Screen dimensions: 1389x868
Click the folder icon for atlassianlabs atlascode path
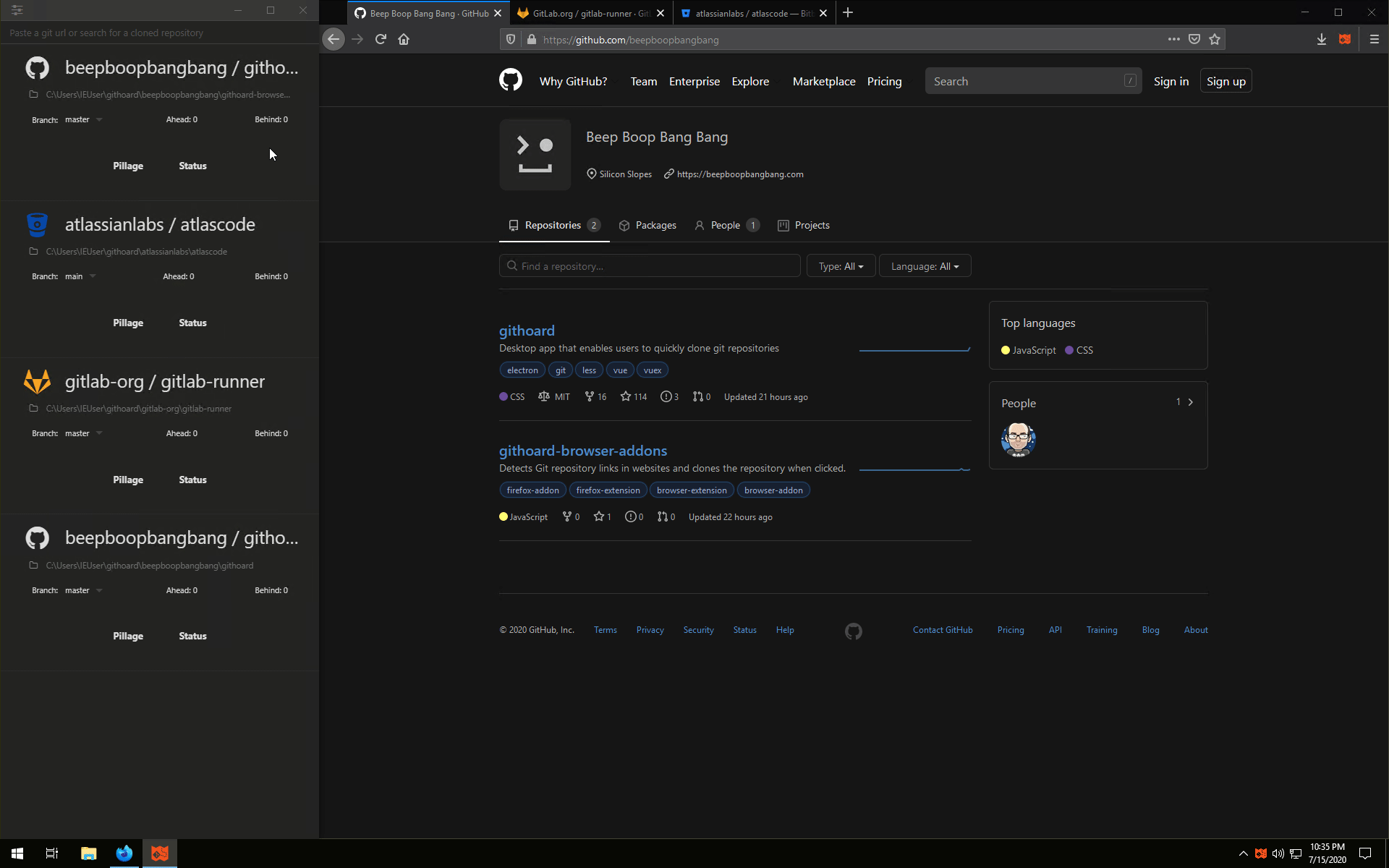click(x=33, y=252)
